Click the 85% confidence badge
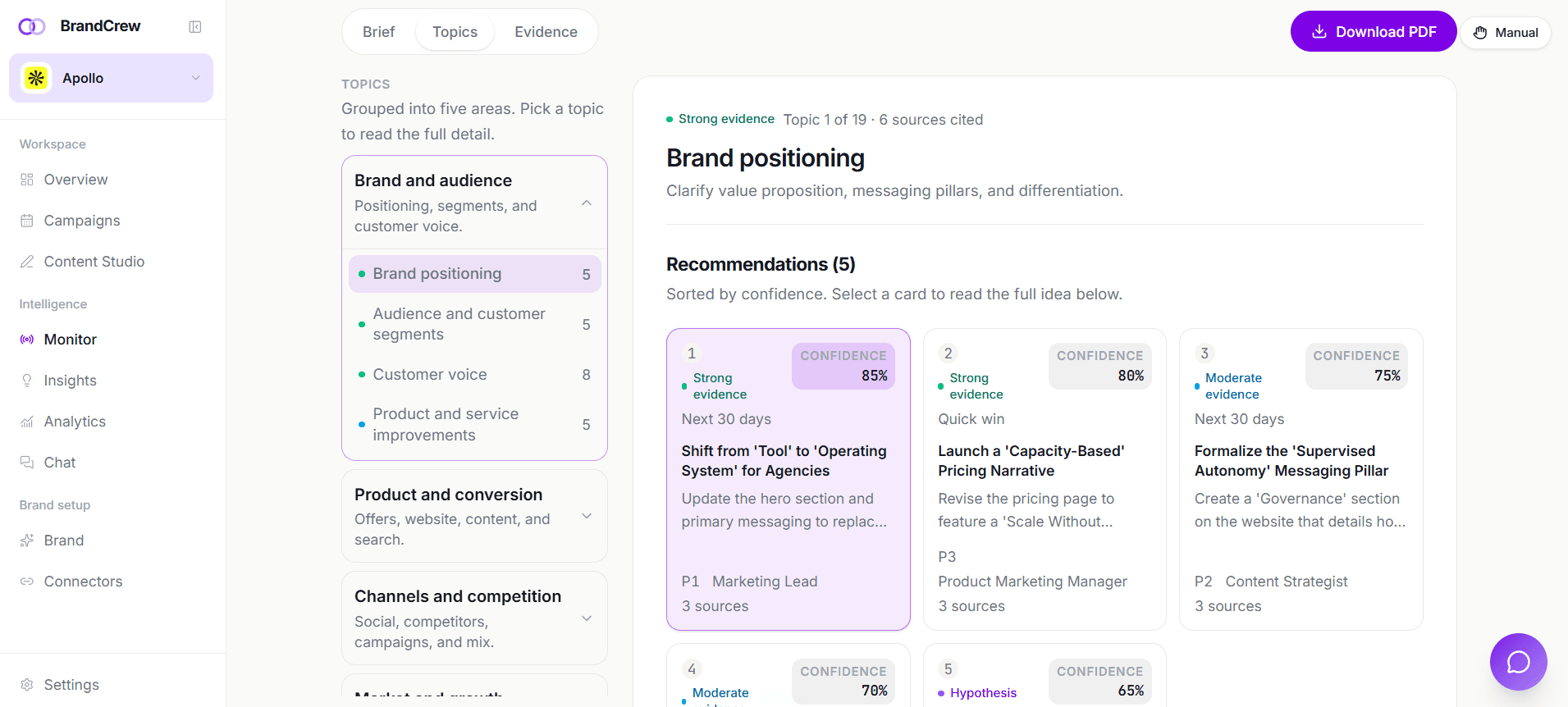Image resolution: width=1568 pixels, height=707 pixels. [x=843, y=366]
